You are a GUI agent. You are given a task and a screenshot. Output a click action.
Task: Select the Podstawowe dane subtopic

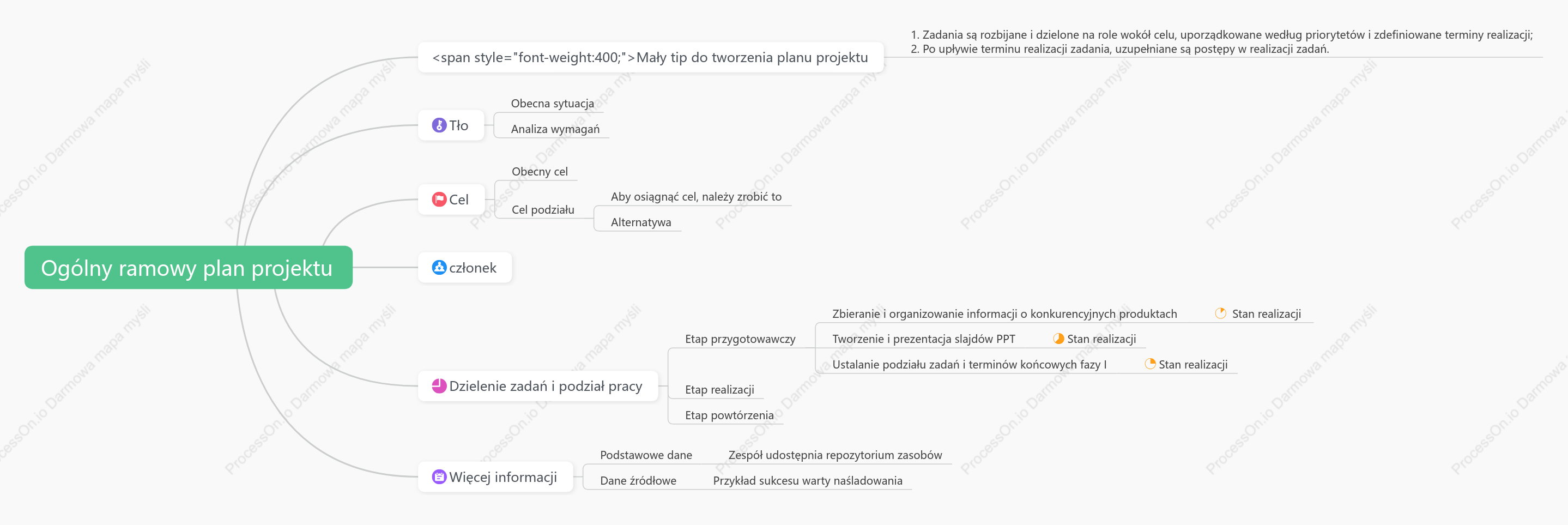(646, 455)
